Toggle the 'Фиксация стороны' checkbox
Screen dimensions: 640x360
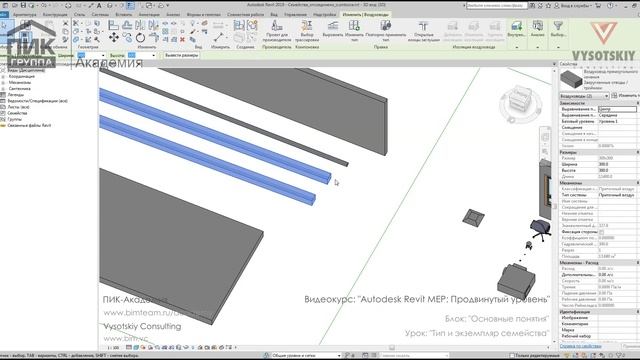[x=601, y=232]
